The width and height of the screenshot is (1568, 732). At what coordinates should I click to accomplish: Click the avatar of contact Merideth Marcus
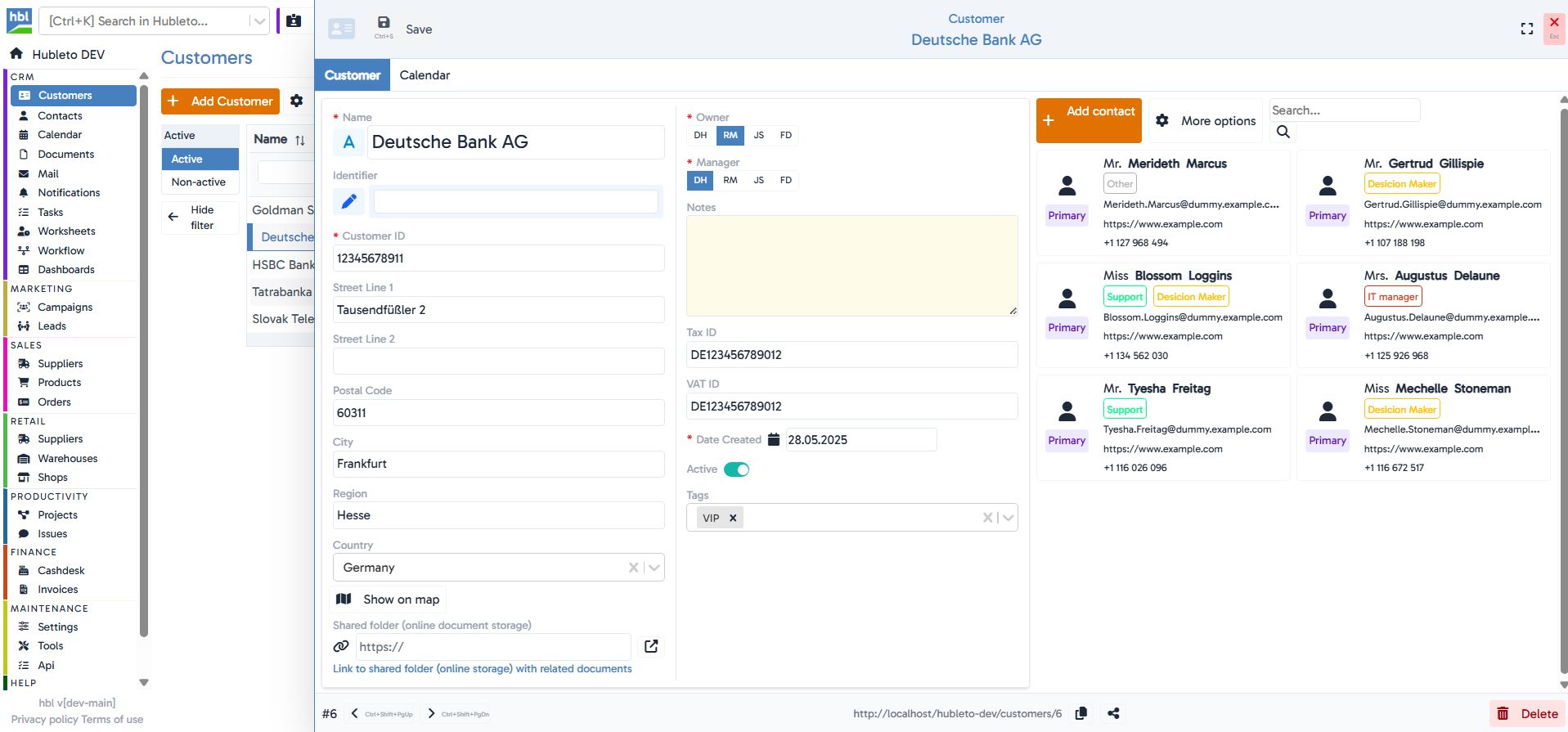coord(1067,186)
